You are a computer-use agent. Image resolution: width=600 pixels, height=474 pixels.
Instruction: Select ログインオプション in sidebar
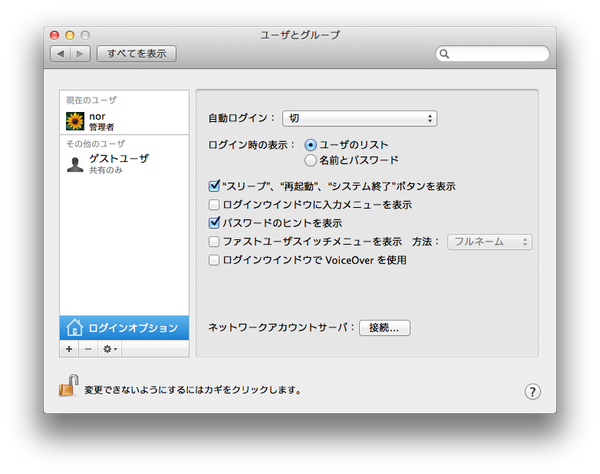(124, 328)
